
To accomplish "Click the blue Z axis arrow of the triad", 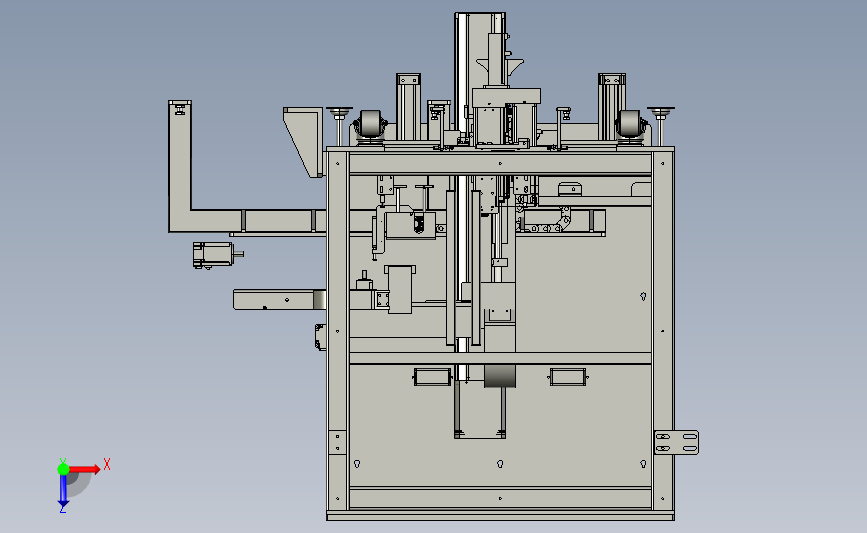I will tap(63, 490).
